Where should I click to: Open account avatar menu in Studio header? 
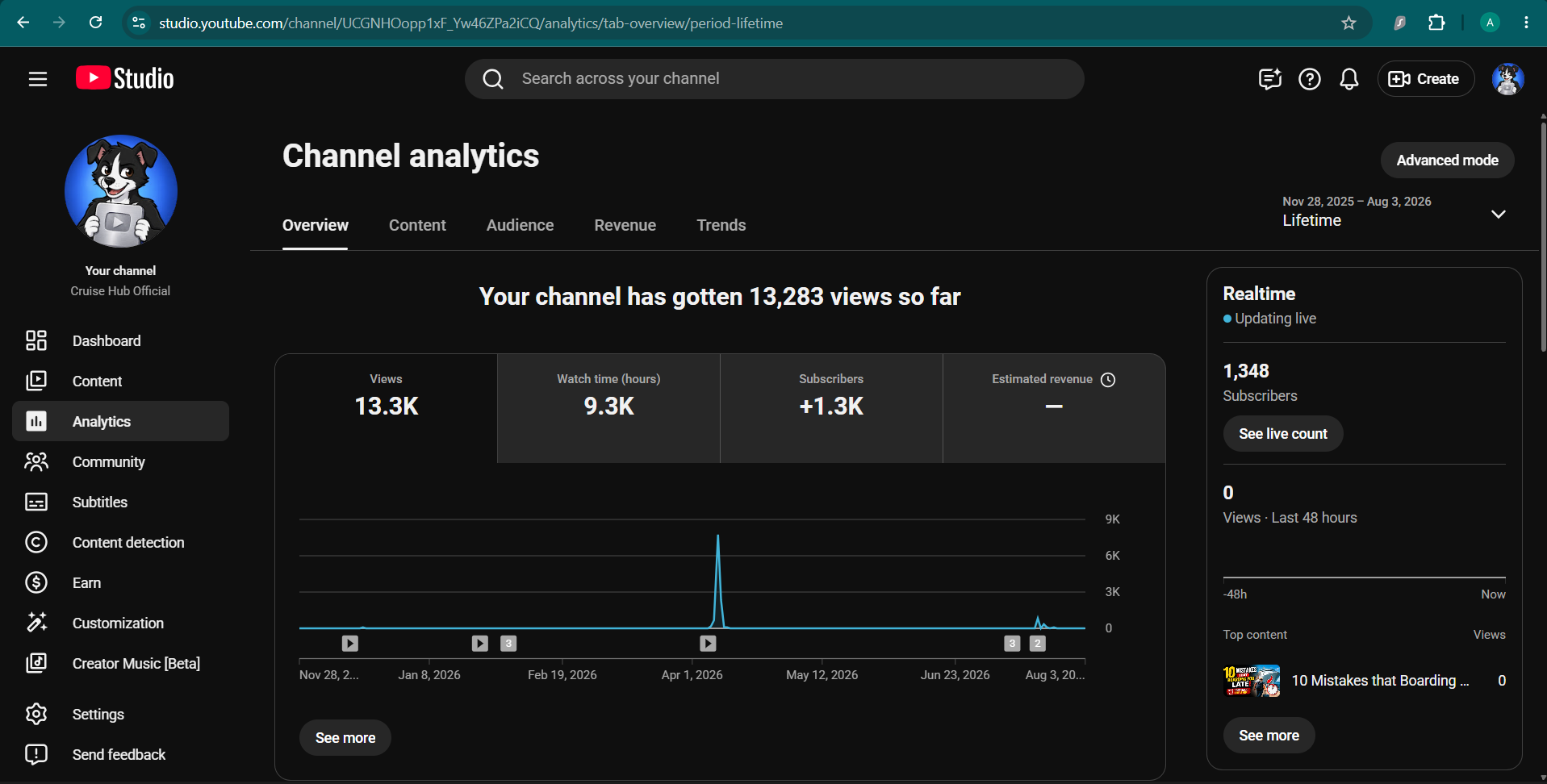(1507, 79)
